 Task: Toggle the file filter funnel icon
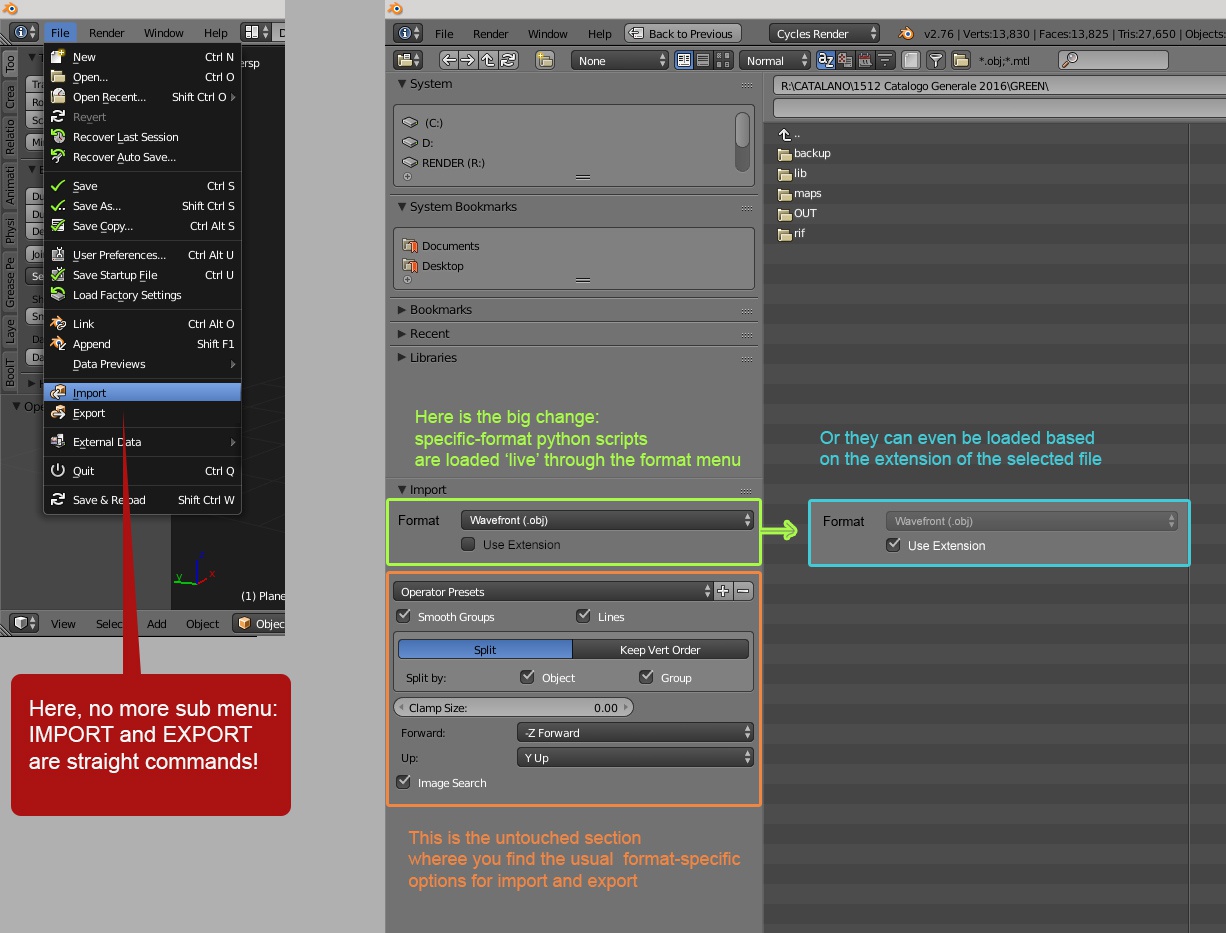(935, 60)
